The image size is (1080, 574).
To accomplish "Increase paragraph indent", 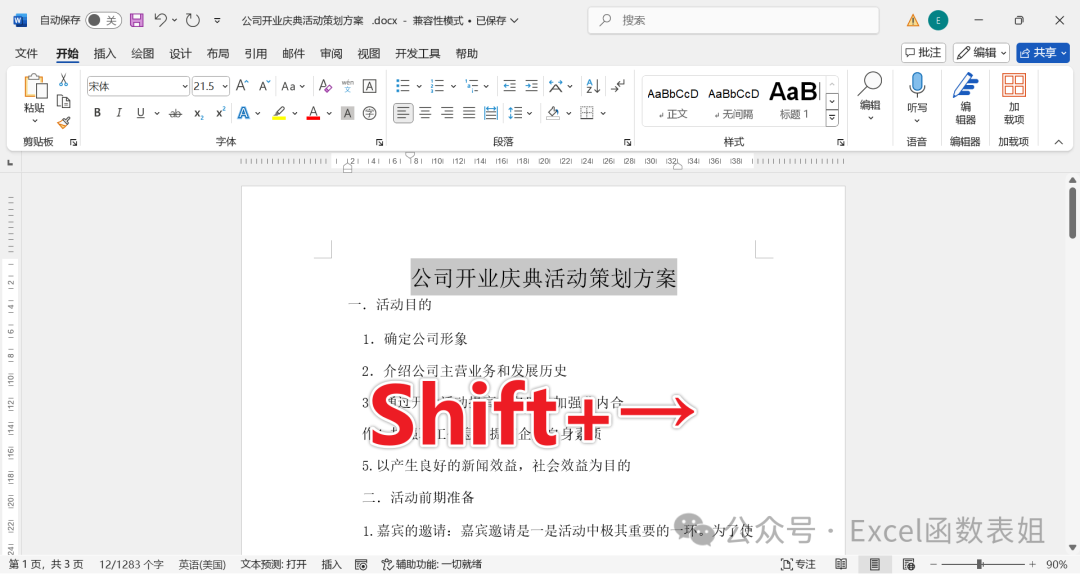I will point(532,85).
